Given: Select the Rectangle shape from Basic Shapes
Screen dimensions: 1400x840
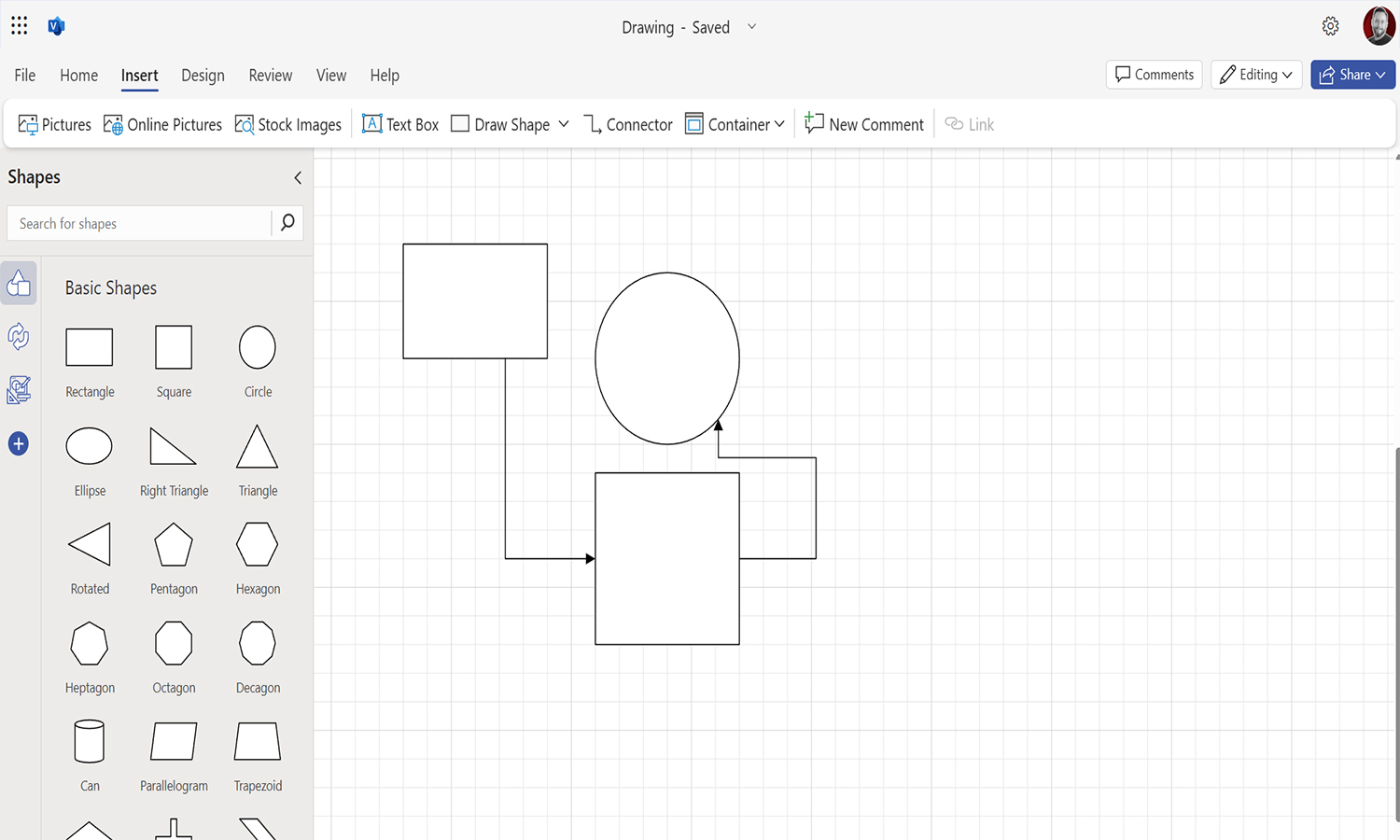Looking at the screenshot, I should pos(89,346).
